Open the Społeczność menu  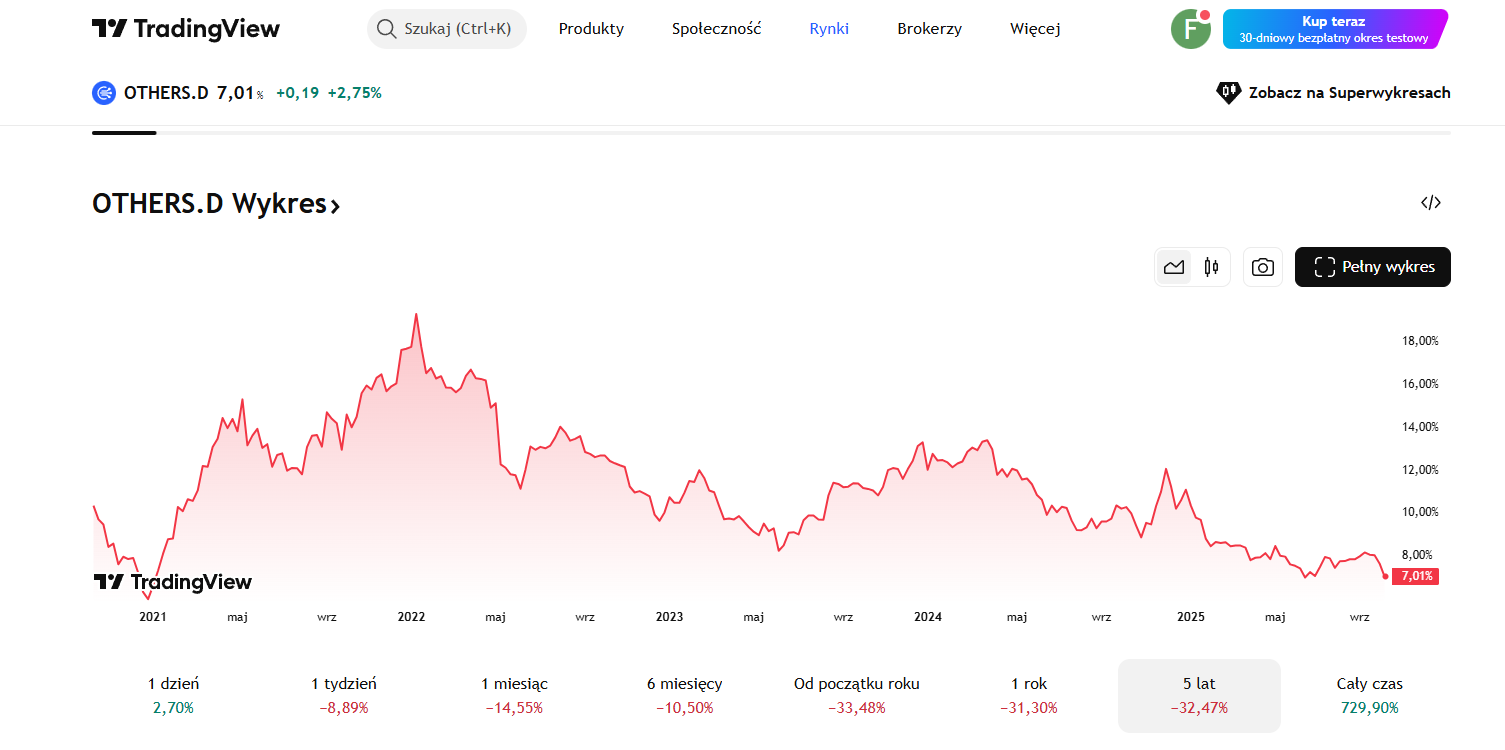click(716, 29)
